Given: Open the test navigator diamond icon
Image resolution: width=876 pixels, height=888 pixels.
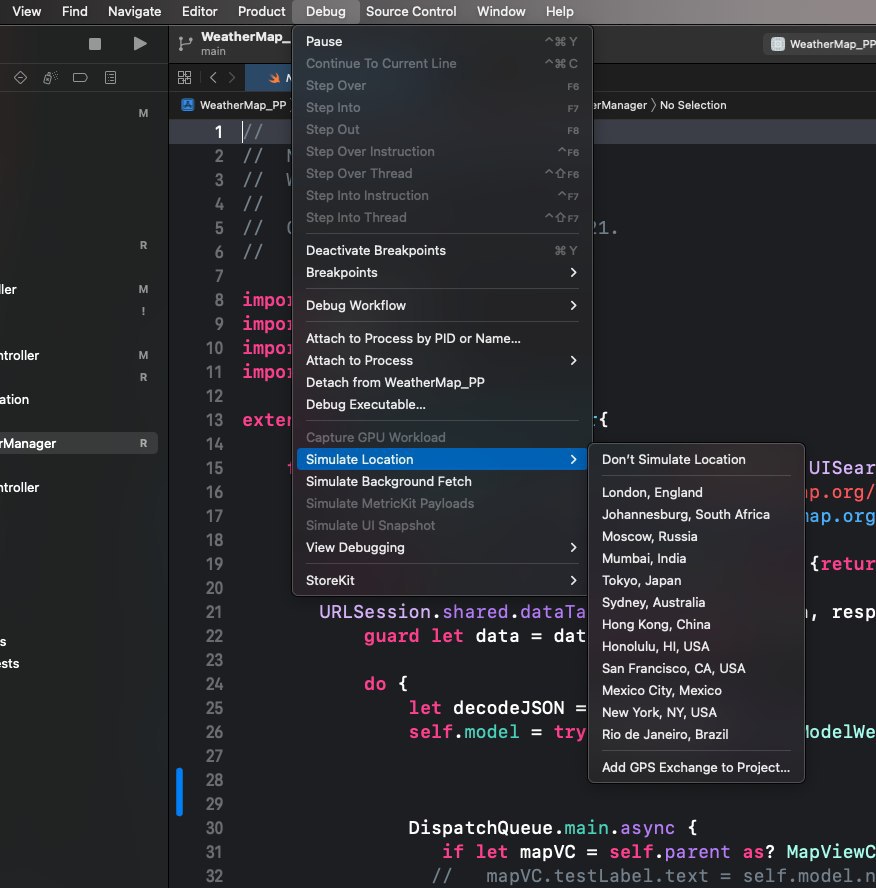Looking at the screenshot, I should click(20, 78).
